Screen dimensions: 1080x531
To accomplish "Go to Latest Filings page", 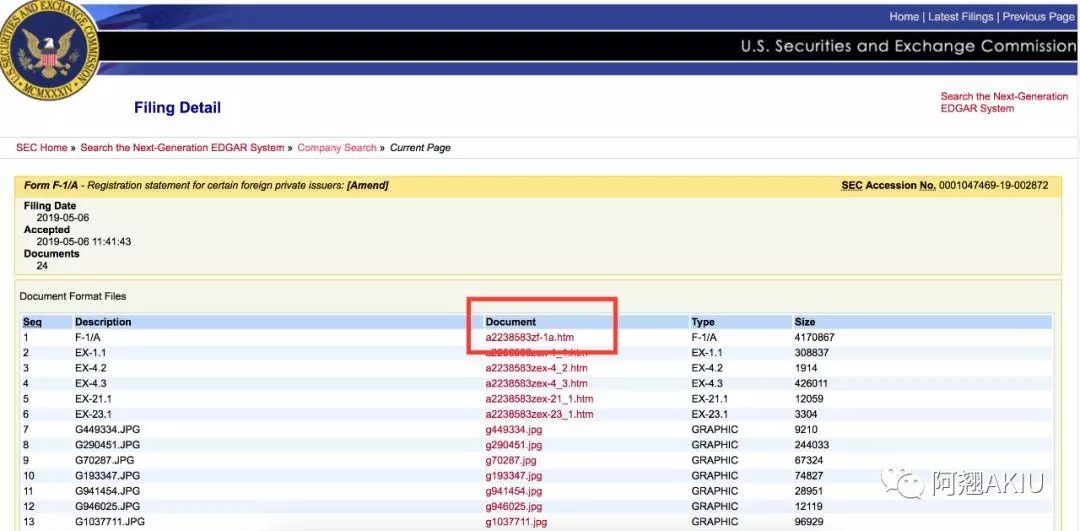I will point(960,17).
